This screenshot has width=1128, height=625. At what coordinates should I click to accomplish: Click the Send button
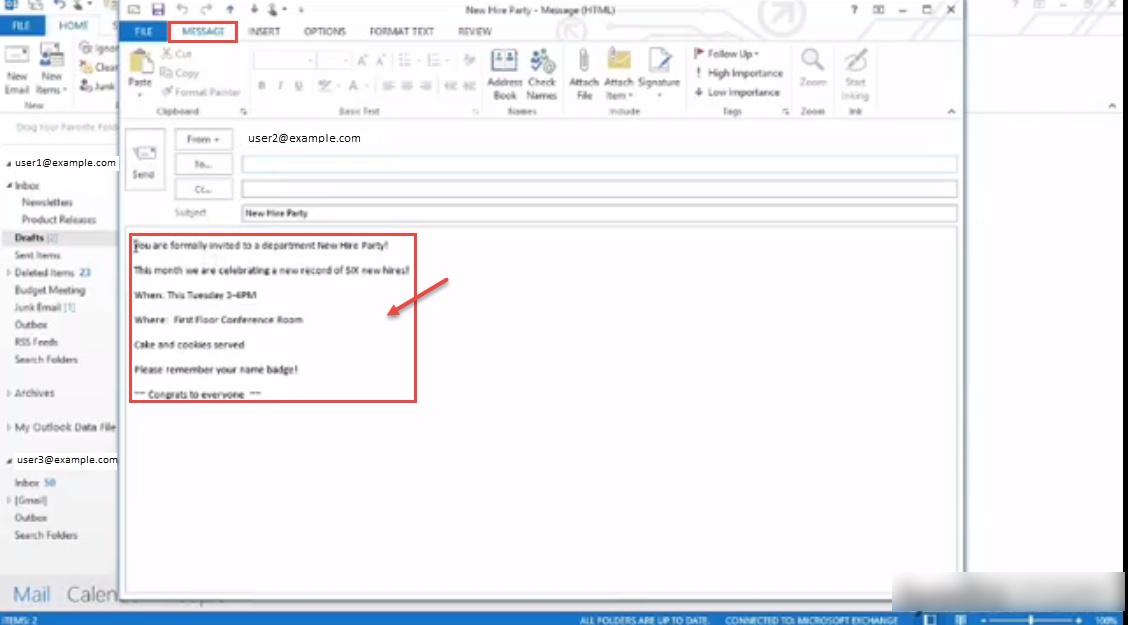[145, 160]
